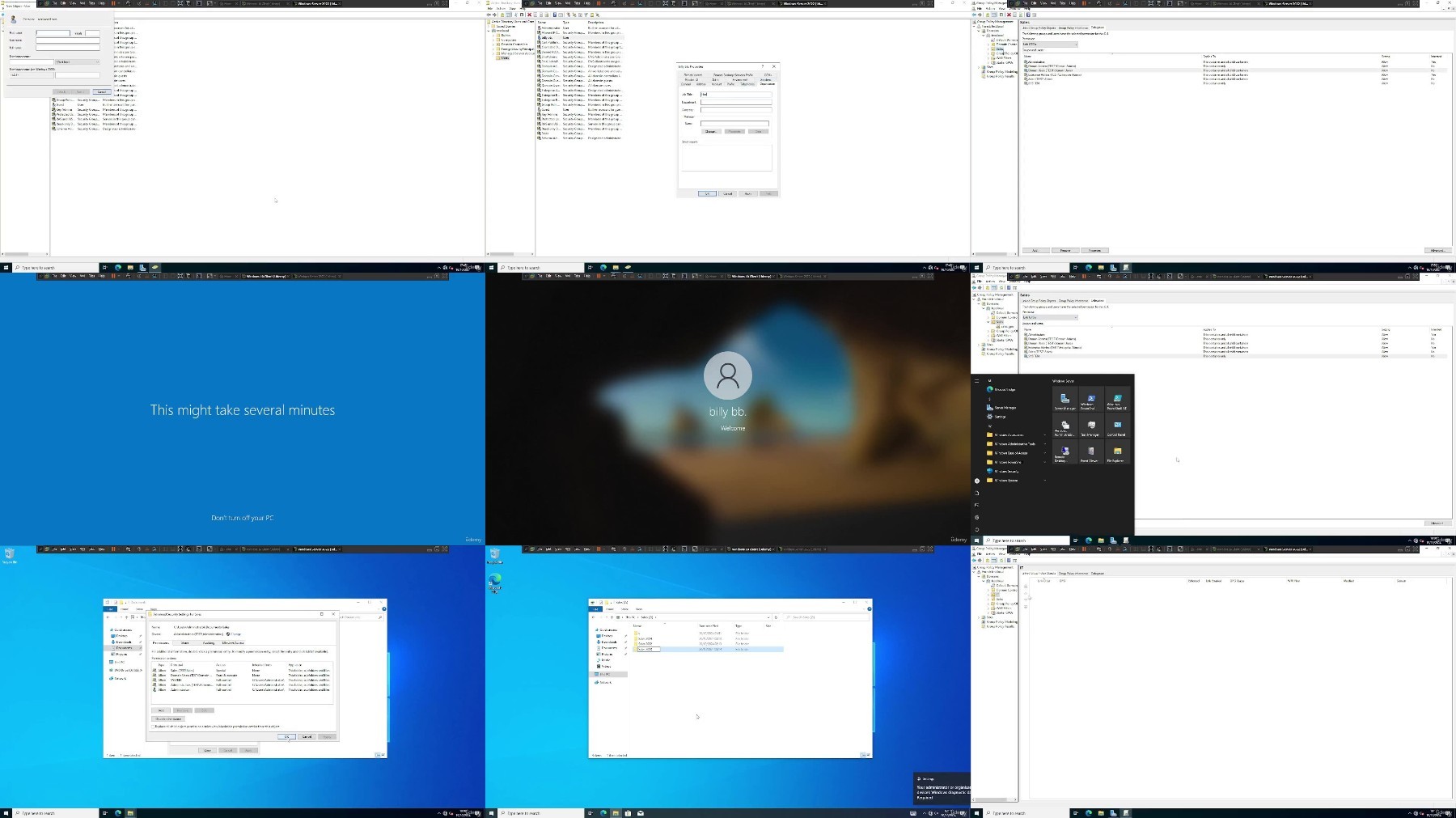Launch the Task Manager tile
The image size is (1456, 818).
coord(1090,426)
